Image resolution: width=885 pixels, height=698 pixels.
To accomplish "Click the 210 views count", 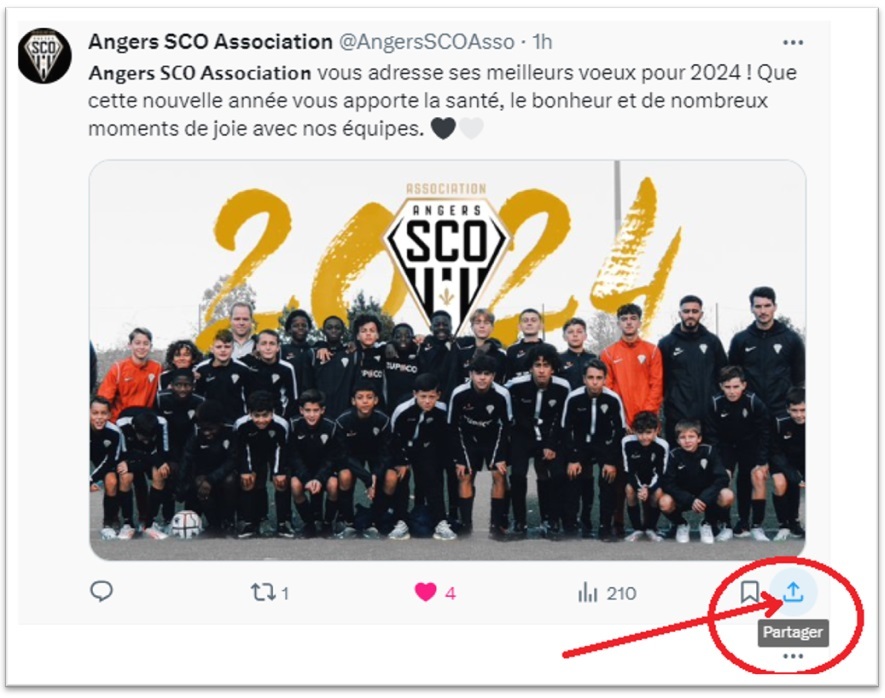I will pos(621,594).
